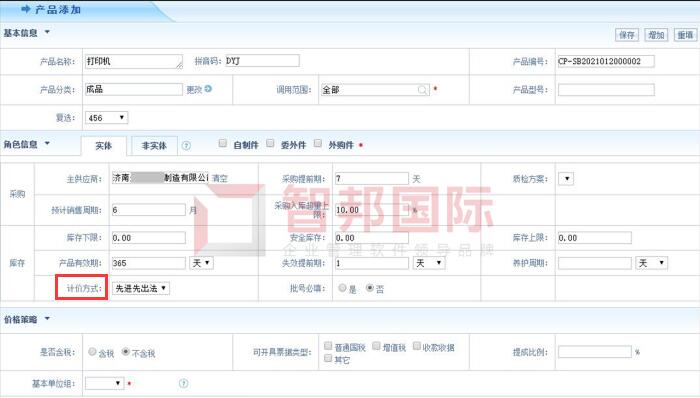Click the 更改 link next to 产品分类

click(x=194, y=90)
